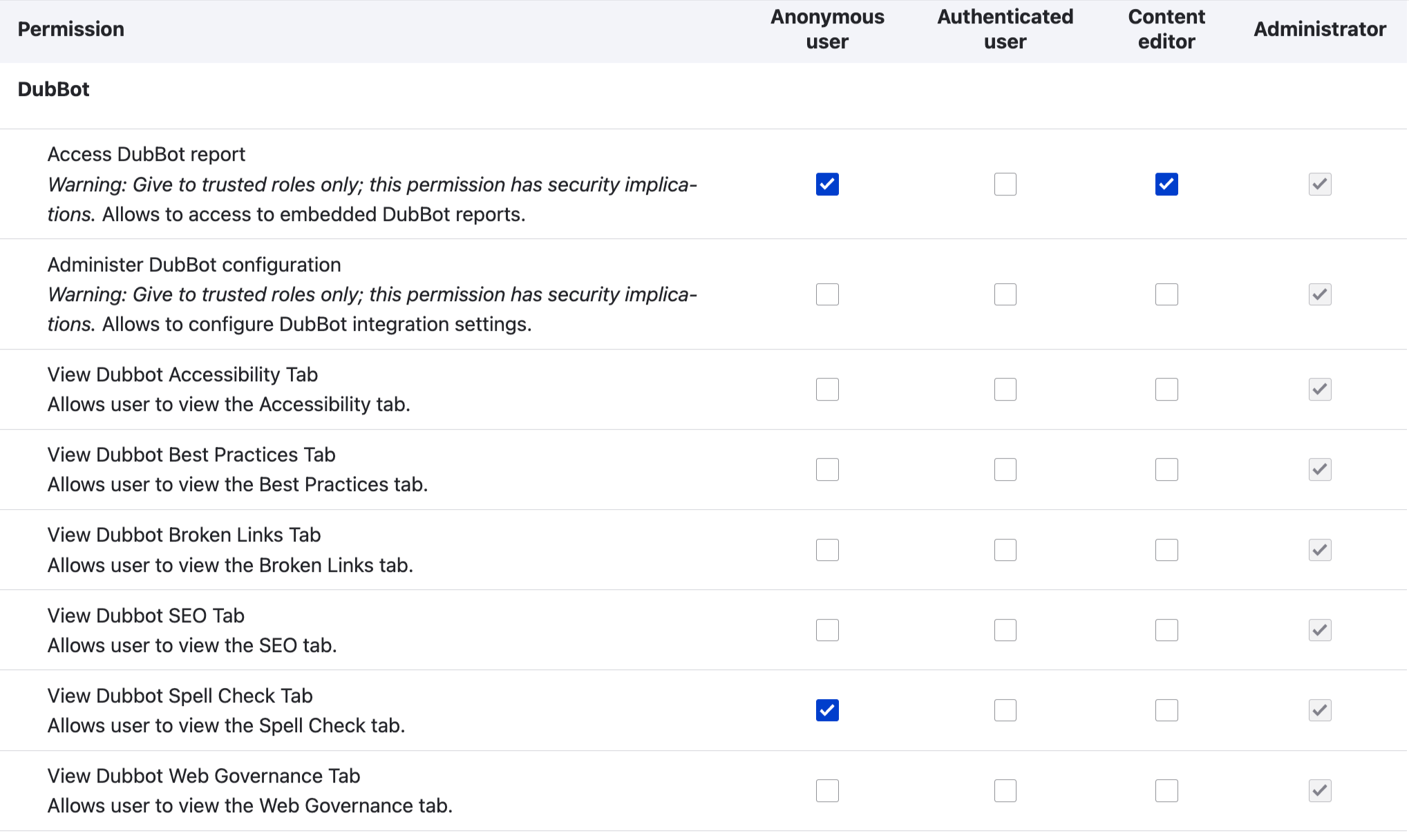Uncheck Access DubBot report for Content editor
The image size is (1409, 840).
[1166, 184]
